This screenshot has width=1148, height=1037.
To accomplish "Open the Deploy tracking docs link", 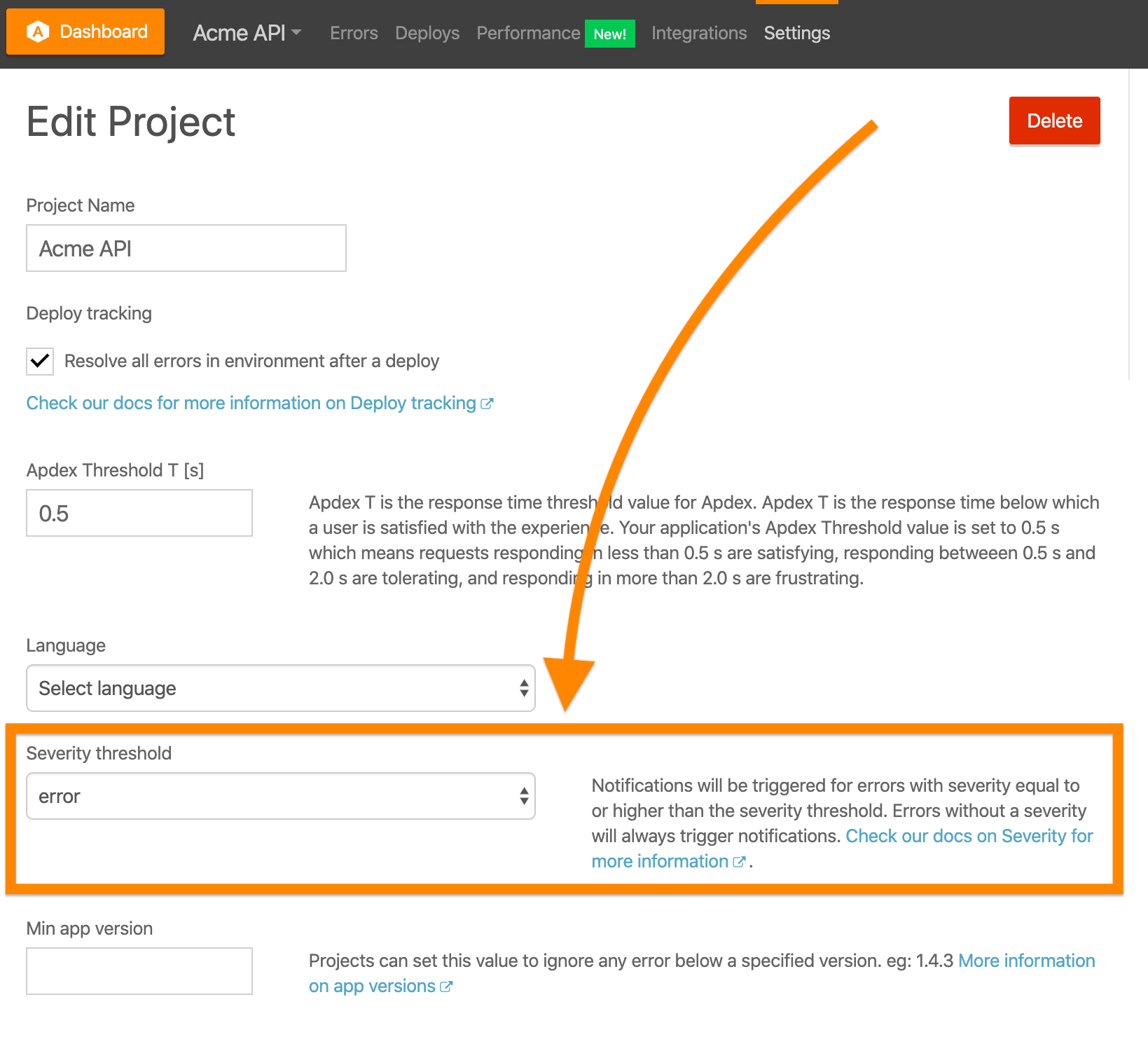I will (x=251, y=404).
